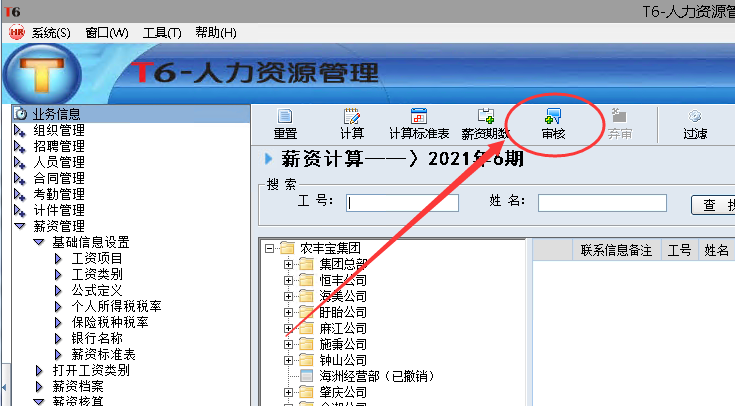Open 银行名称 in the sidebar
This screenshot has height=406, width=735.
(97, 338)
